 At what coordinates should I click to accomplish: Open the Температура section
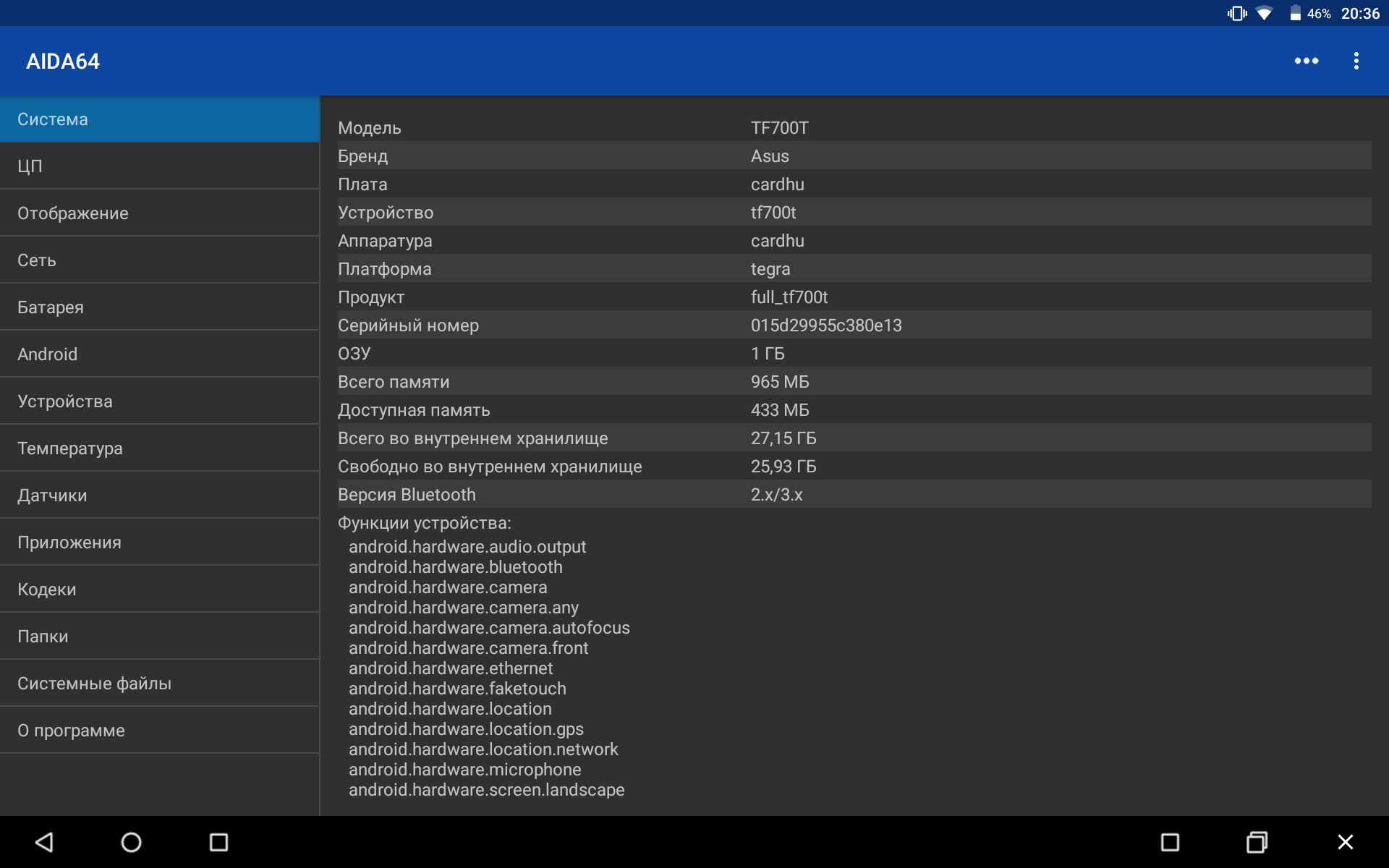[159, 448]
